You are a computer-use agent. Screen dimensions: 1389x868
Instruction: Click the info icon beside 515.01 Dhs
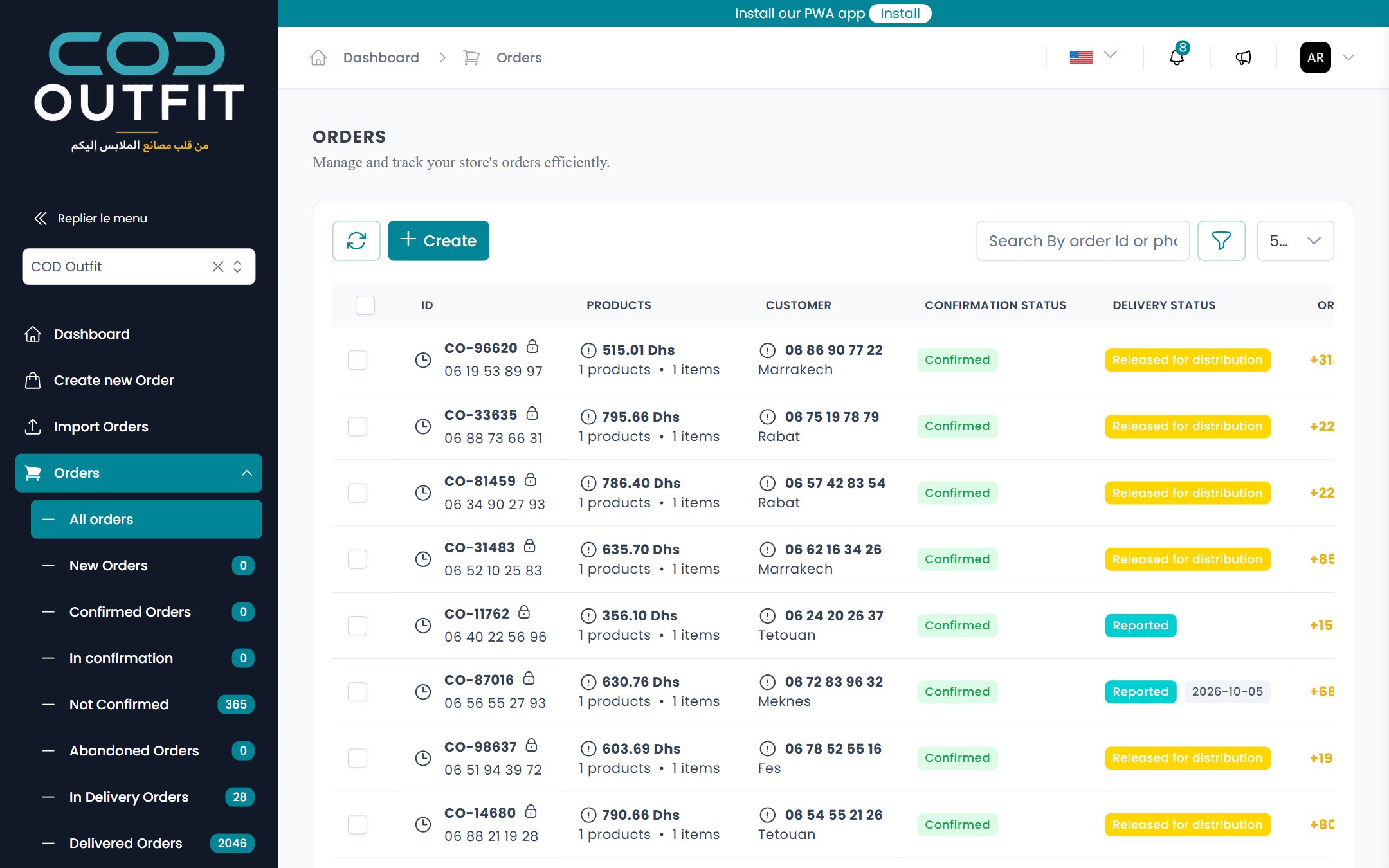[x=588, y=350]
